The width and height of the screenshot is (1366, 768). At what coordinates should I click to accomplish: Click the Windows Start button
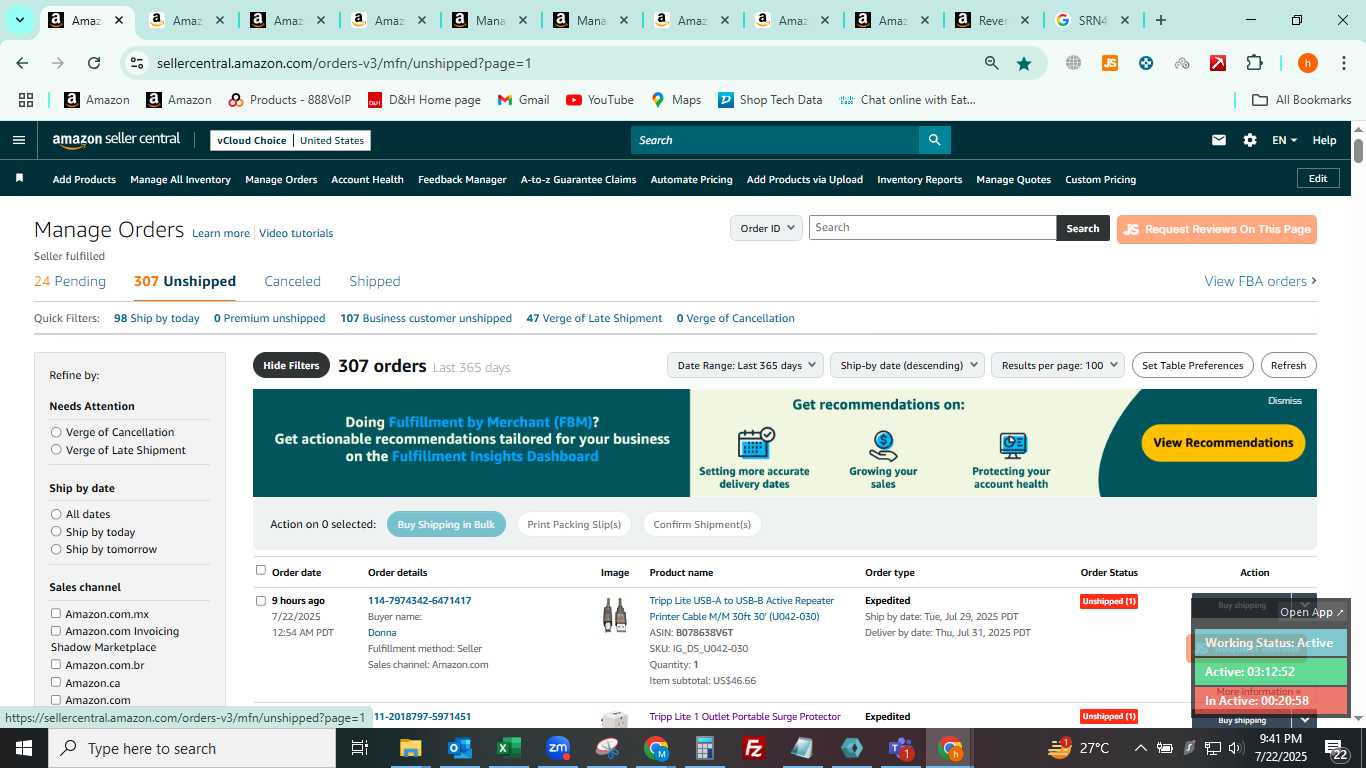click(23, 748)
